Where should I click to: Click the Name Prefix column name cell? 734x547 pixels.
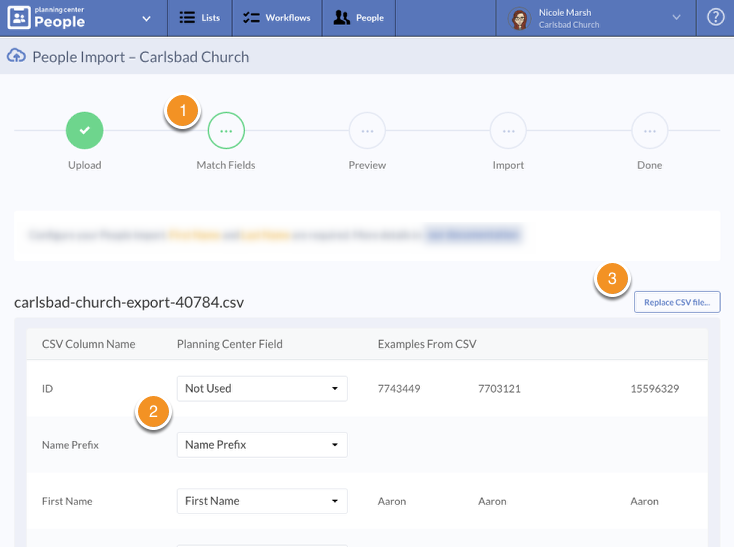pyautogui.click(x=70, y=445)
